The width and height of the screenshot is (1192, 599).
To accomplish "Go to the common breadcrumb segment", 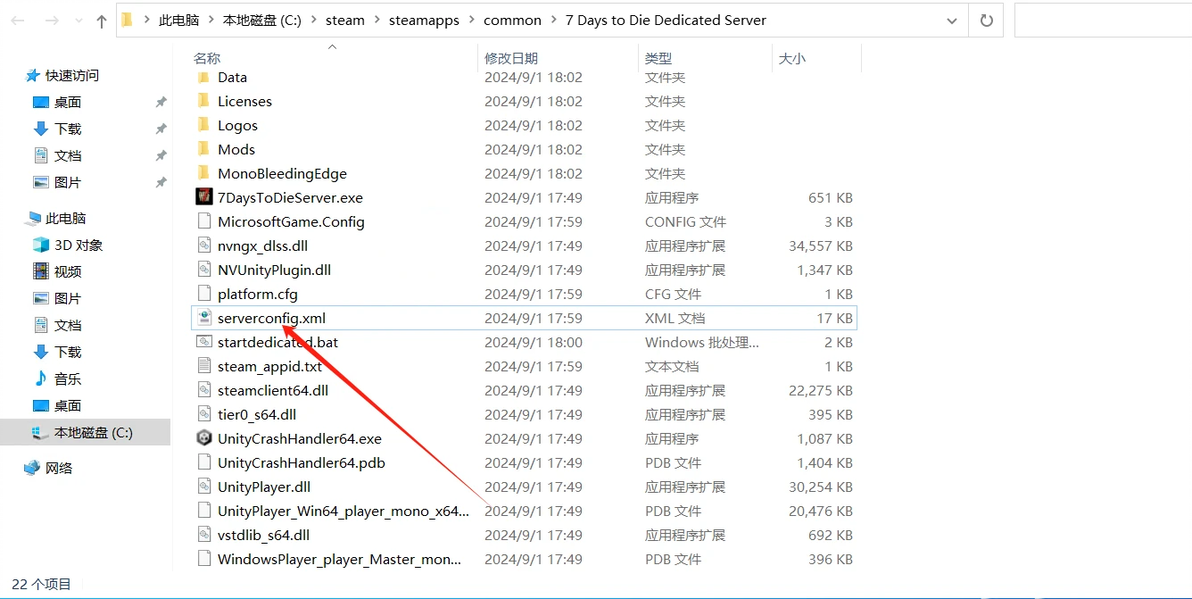I will (x=512, y=21).
